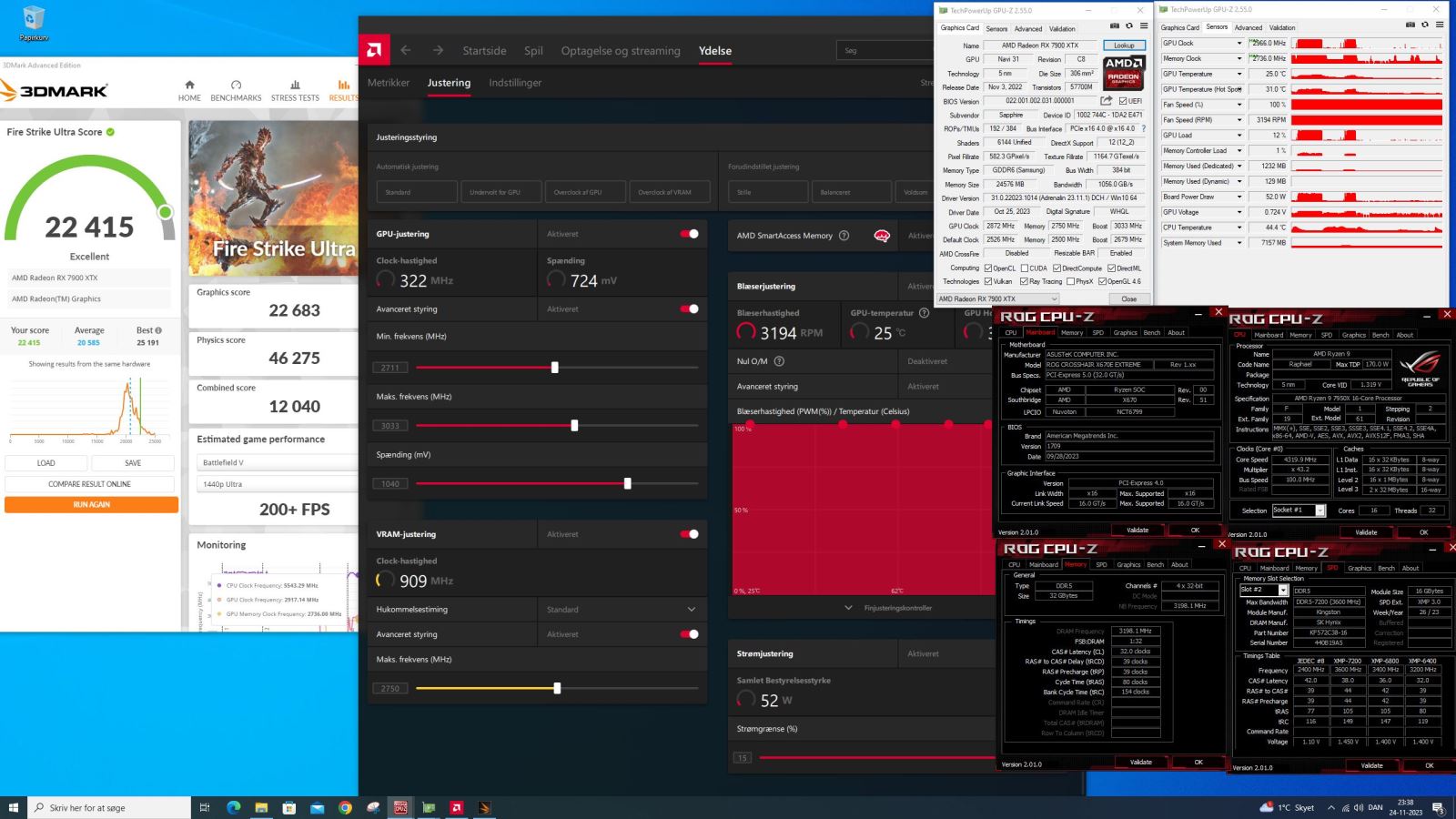Click Close button in GPU-Z
Image resolution: width=1456 pixels, height=819 pixels.
(1129, 298)
